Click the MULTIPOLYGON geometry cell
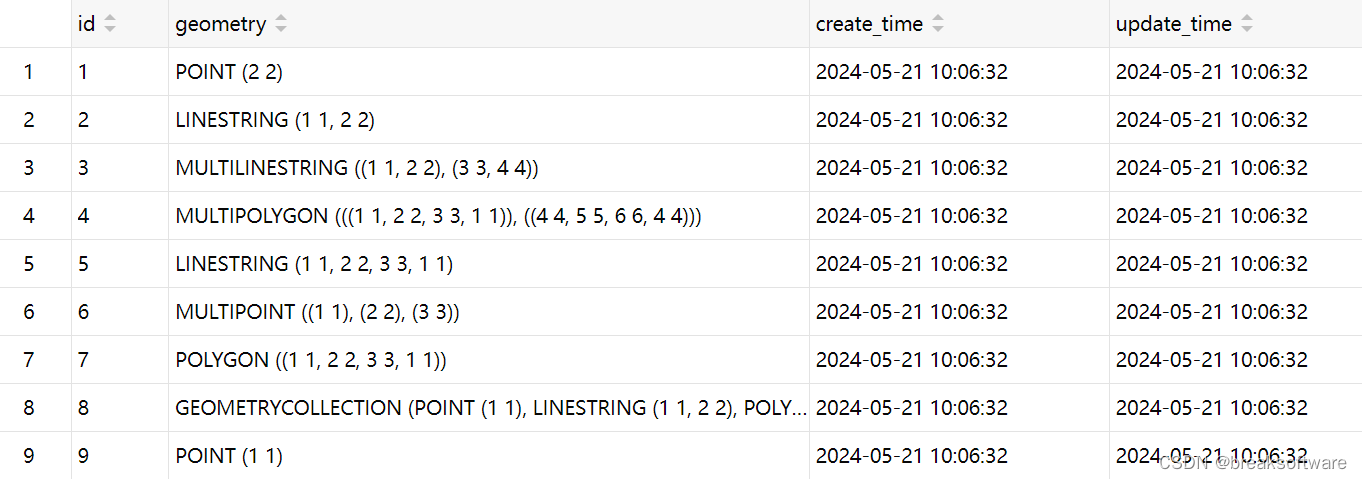Screen dimensions: 1362x479 click(x=489, y=216)
